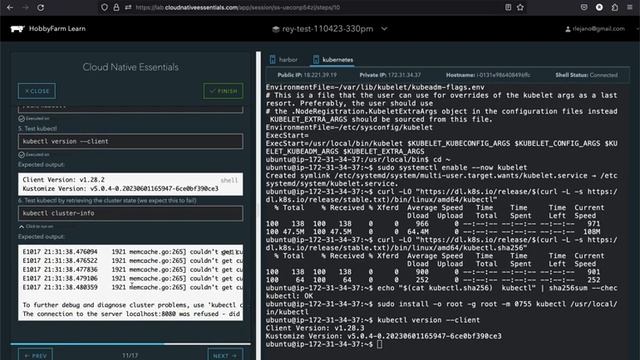The image size is (640, 360).
Task: Click the harbor VM tab icon
Action: pos(273,60)
